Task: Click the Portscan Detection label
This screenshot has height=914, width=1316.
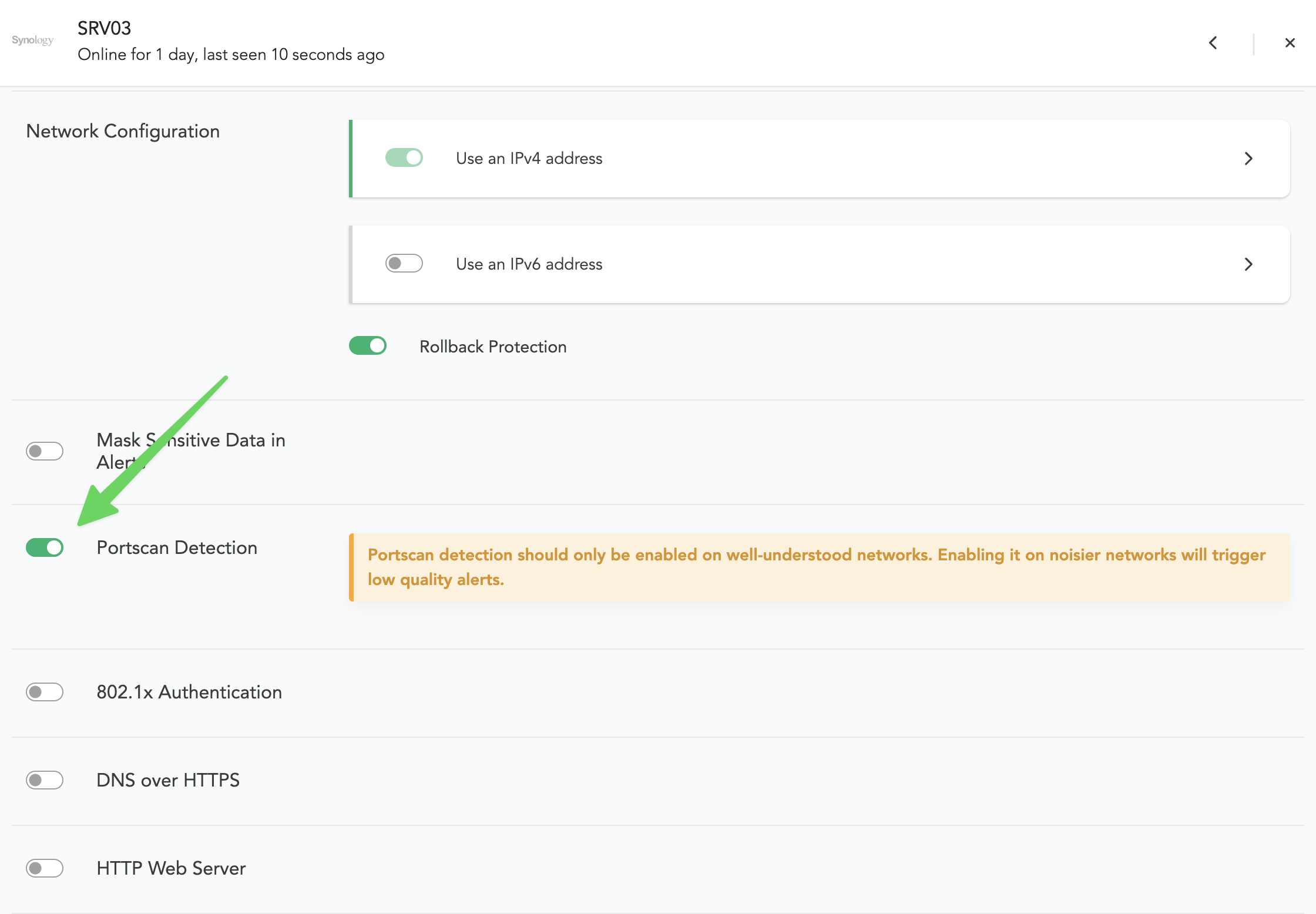Action: pyautogui.click(x=177, y=547)
